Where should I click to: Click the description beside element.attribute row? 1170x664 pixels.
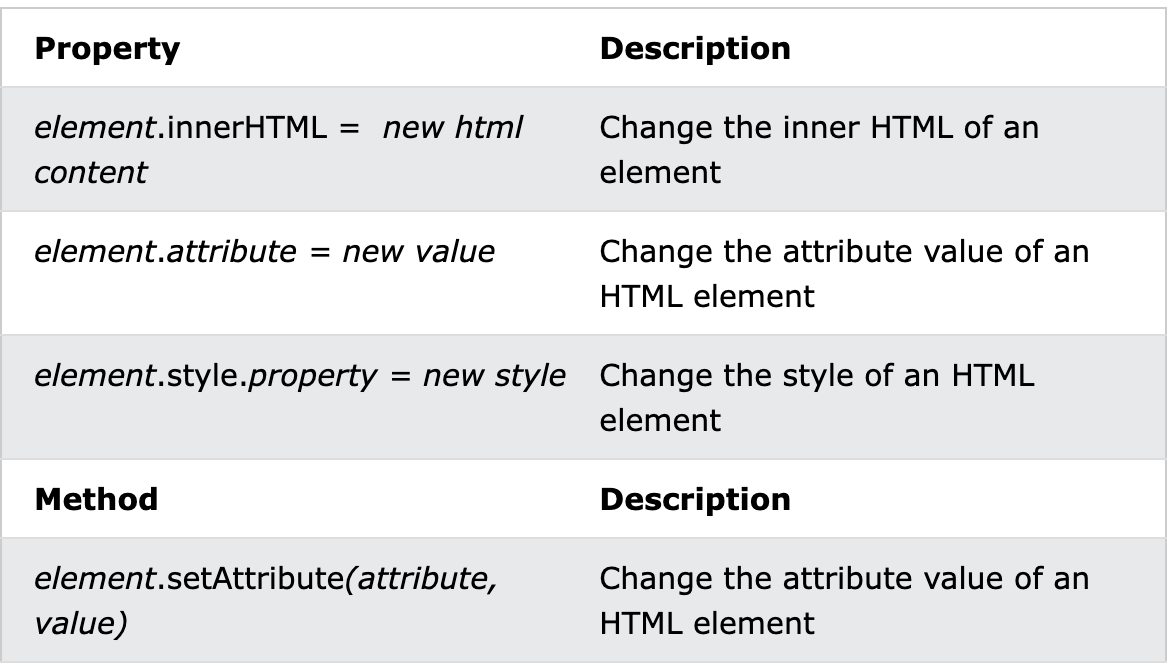point(844,273)
